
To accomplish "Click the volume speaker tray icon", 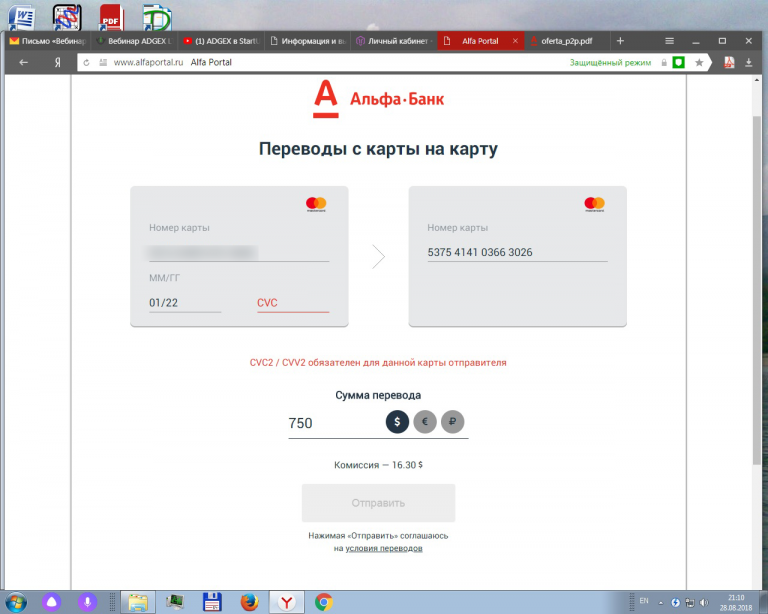I will click(704, 602).
